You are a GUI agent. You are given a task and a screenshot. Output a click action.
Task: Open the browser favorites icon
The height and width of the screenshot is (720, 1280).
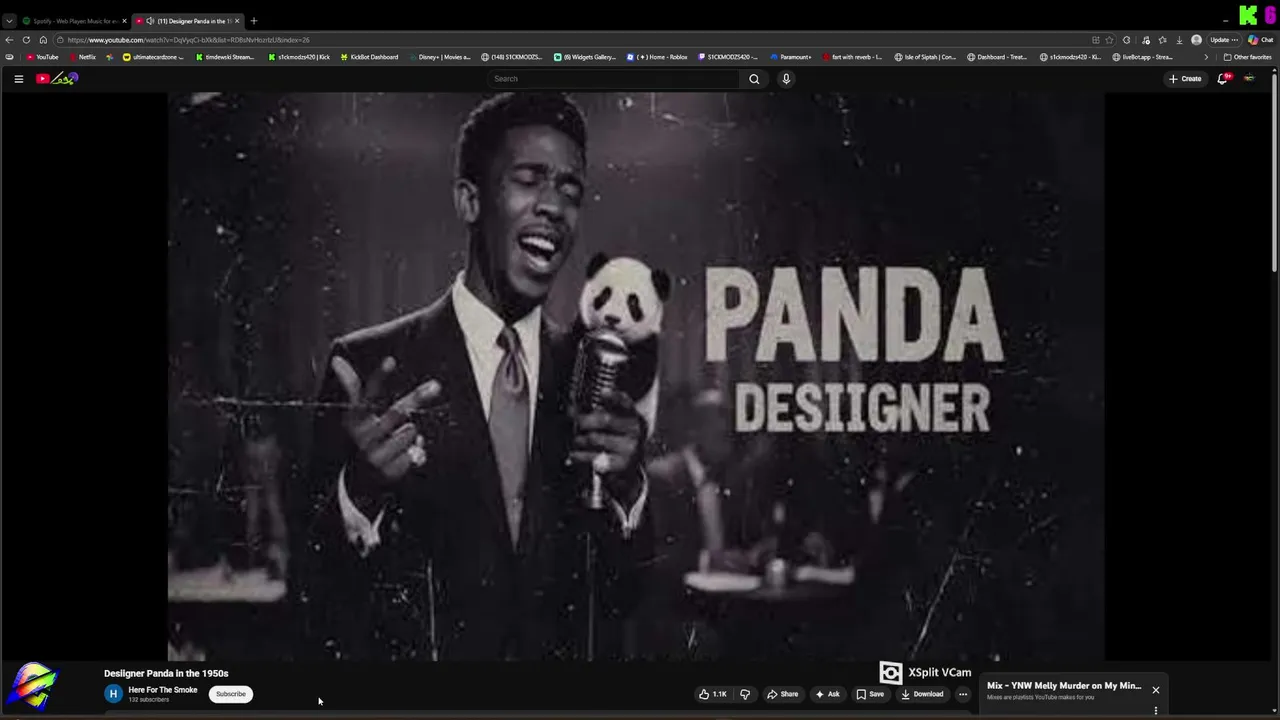(1162, 40)
